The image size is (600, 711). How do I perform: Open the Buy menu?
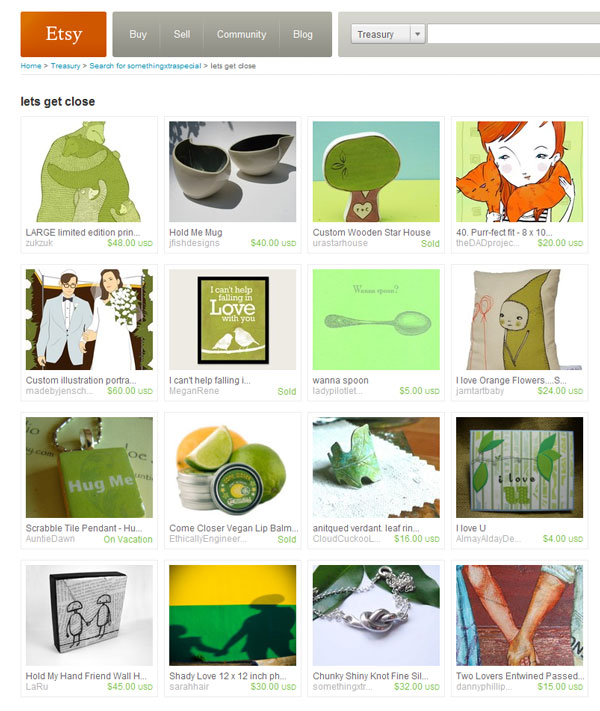point(138,34)
